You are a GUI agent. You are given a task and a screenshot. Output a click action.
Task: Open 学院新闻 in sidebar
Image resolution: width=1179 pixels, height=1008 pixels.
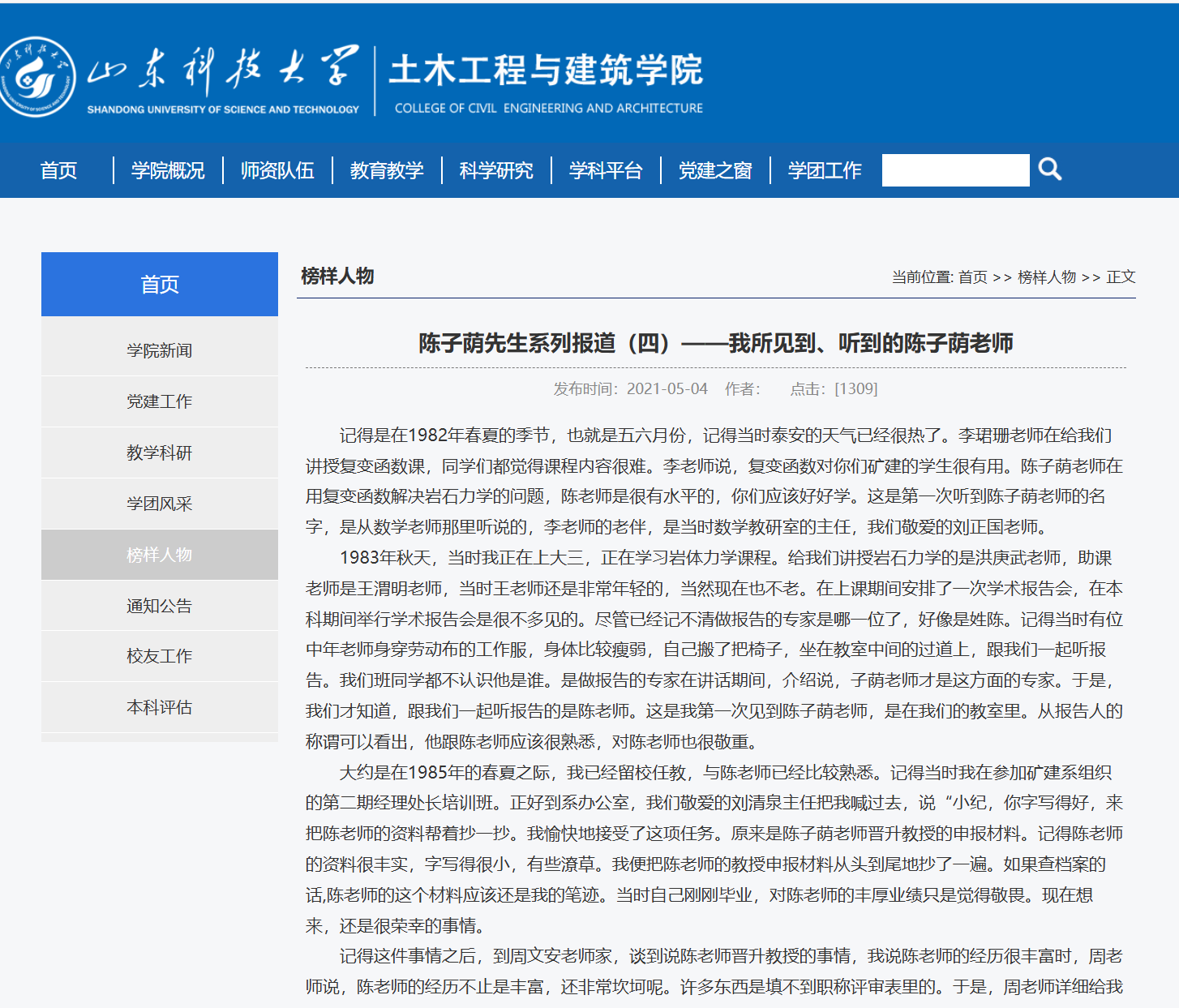point(159,350)
